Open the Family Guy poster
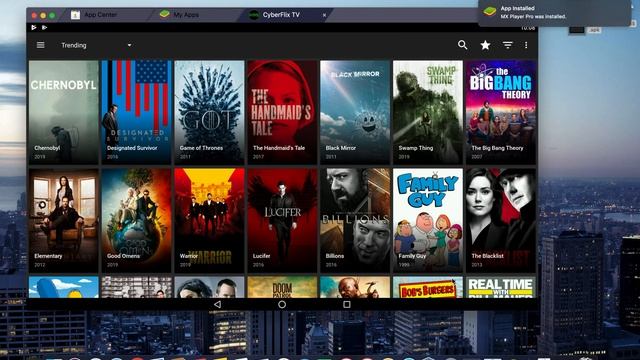 [x=428, y=220]
